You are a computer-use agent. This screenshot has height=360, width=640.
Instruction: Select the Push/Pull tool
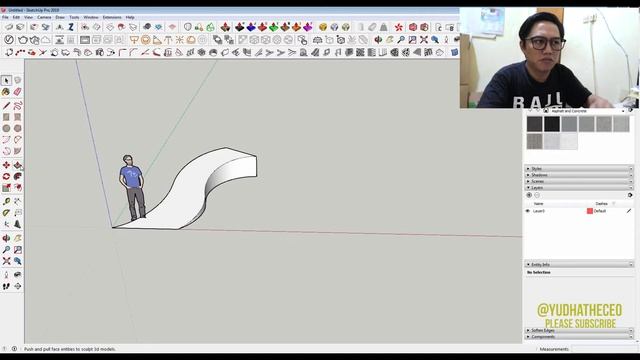pyautogui.click(x=18, y=165)
